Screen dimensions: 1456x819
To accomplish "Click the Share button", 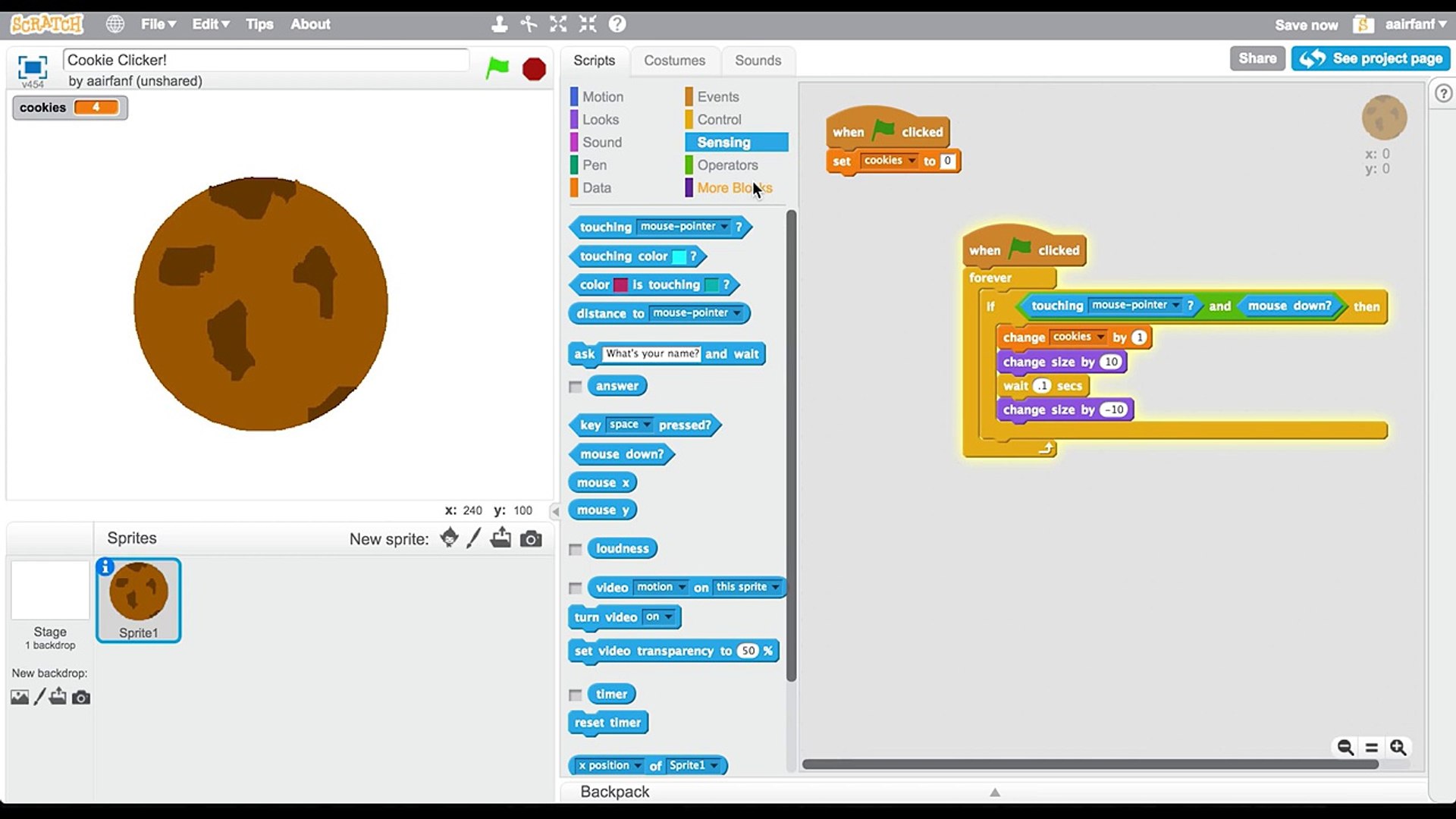I will coord(1257,58).
